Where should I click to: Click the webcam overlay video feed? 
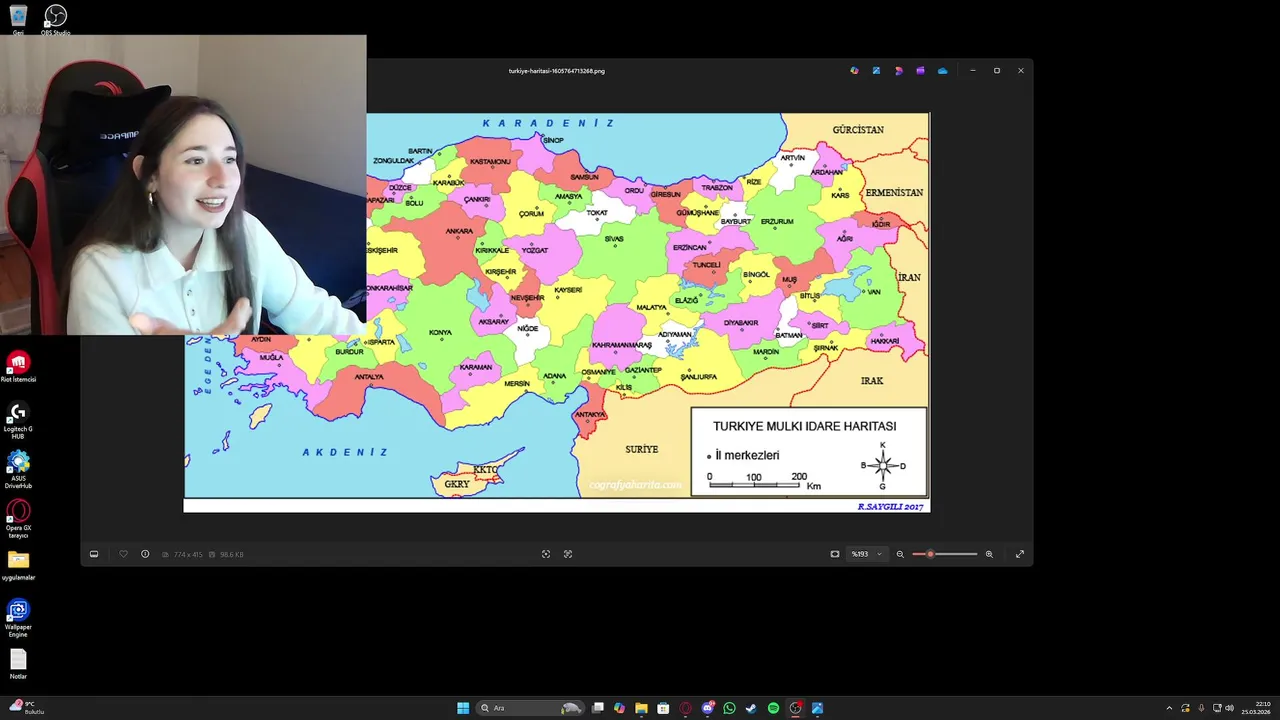pyautogui.click(x=183, y=185)
